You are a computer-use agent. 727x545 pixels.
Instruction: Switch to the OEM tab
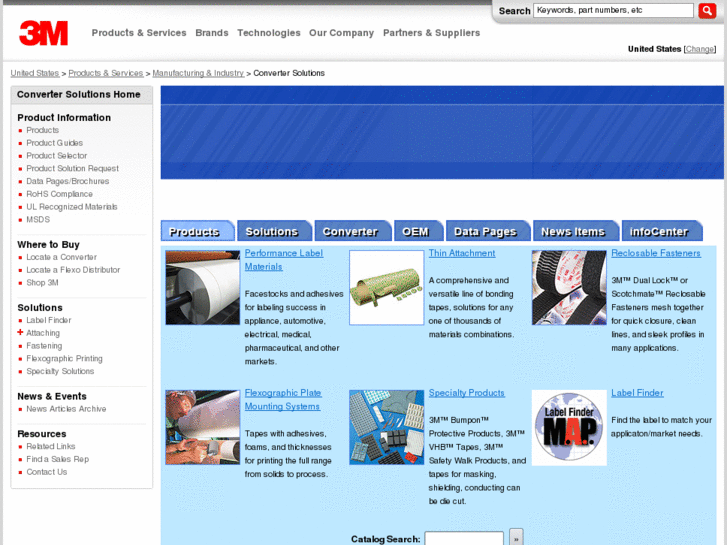coord(419,231)
